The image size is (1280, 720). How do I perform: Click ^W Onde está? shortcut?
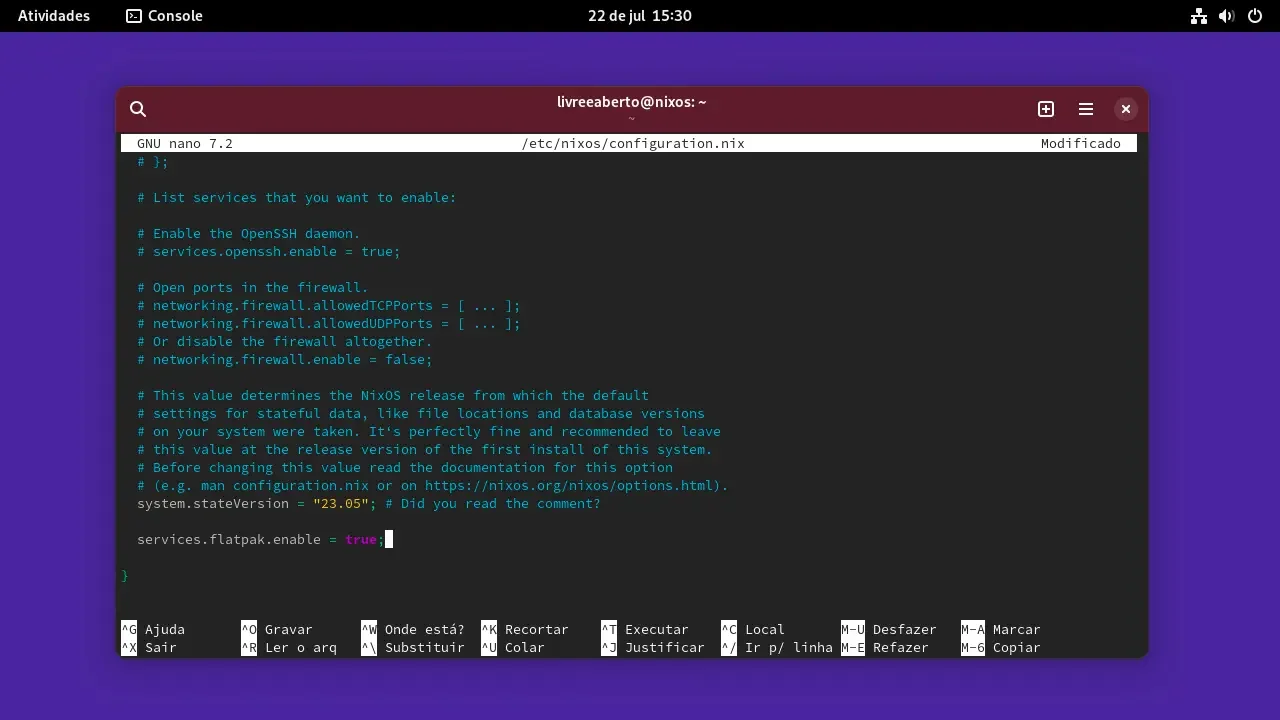coord(413,630)
